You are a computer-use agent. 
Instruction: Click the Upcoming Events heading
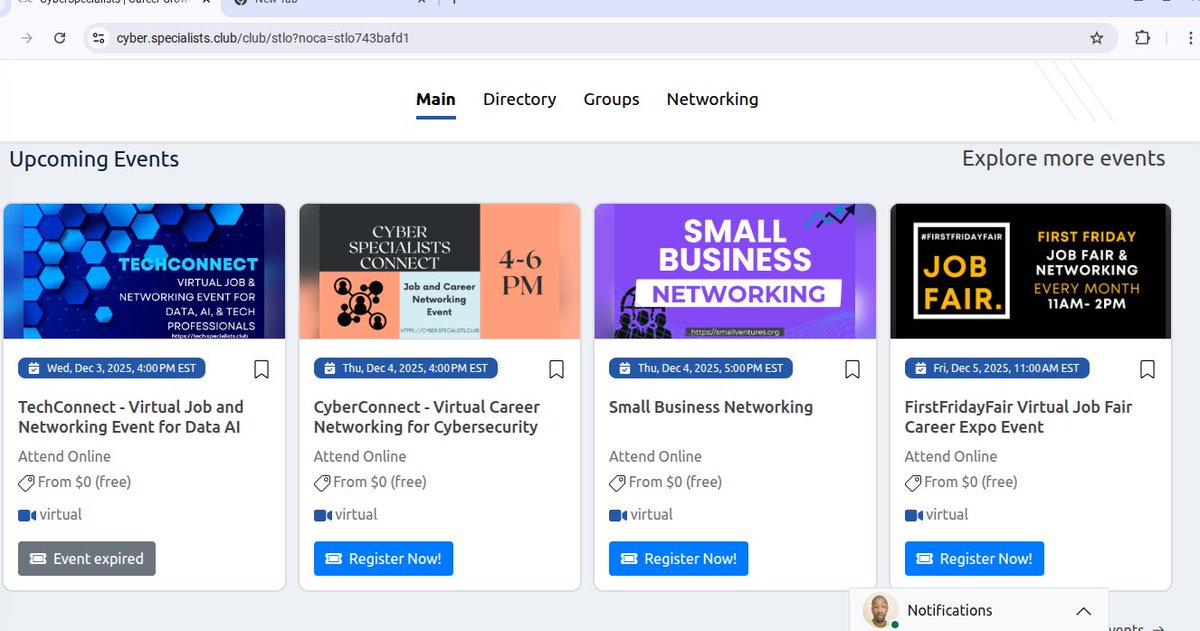coord(94,159)
